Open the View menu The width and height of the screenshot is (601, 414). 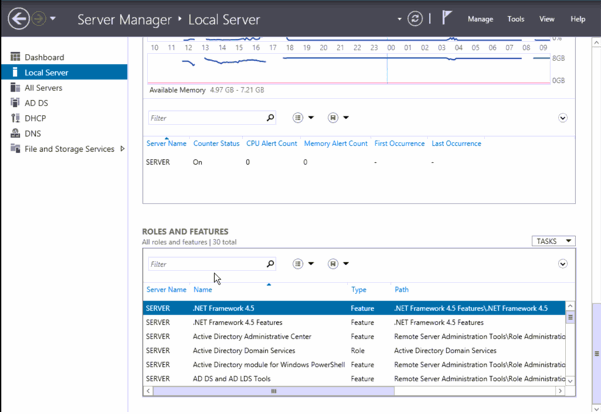pyautogui.click(x=547, y=19)
